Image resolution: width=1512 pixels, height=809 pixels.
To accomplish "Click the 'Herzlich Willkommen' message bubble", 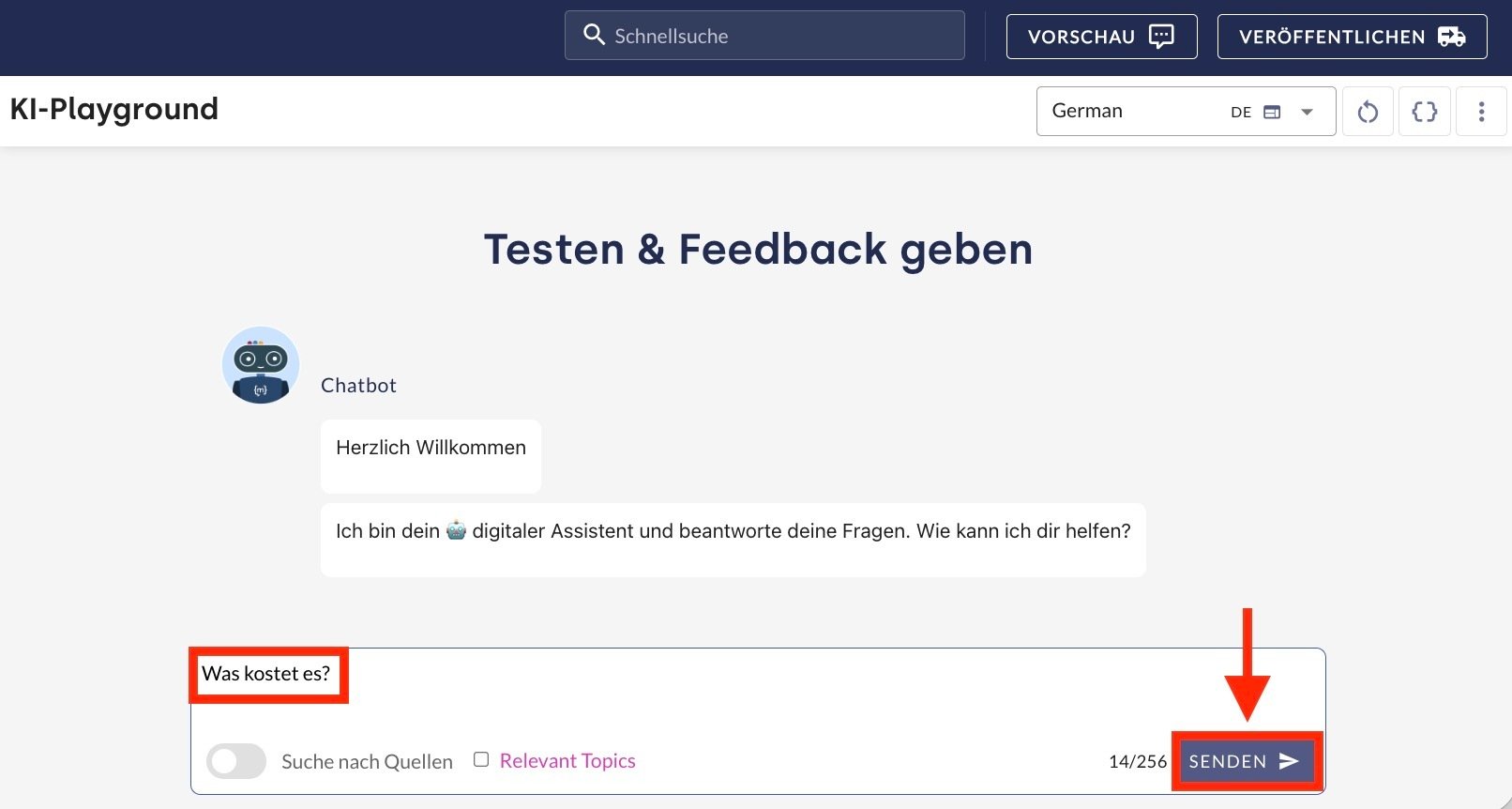I will [x=431, y=455].
